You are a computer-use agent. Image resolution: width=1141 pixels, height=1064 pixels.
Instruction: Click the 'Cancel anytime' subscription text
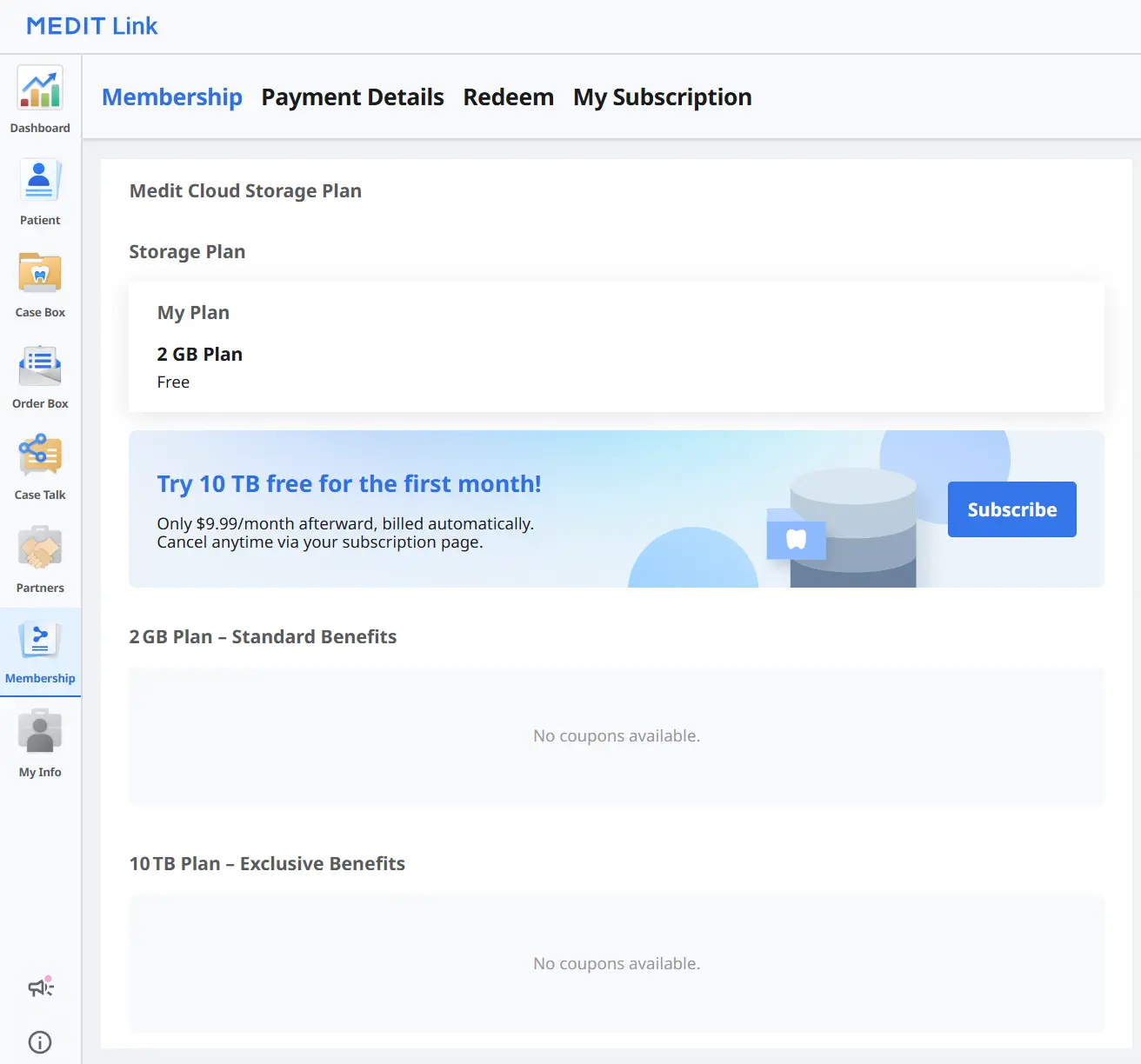(320, 542)
